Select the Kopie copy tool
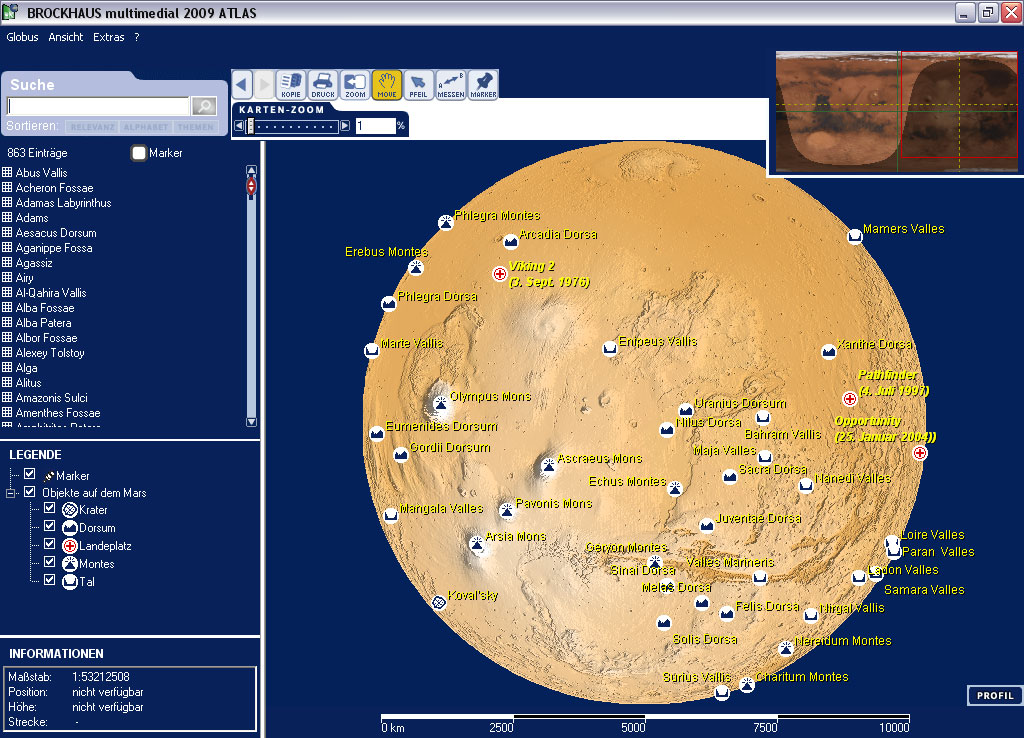 point(291,84)
